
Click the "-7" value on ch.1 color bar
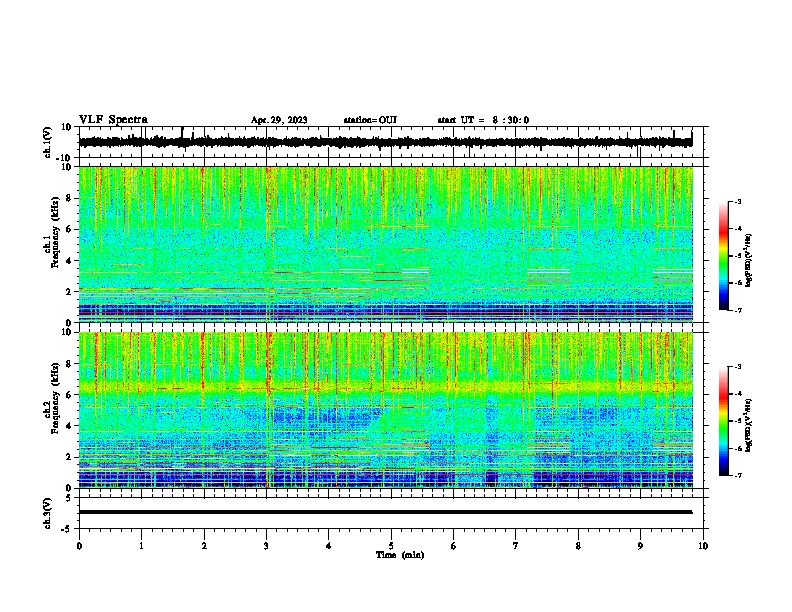[737, 310]
